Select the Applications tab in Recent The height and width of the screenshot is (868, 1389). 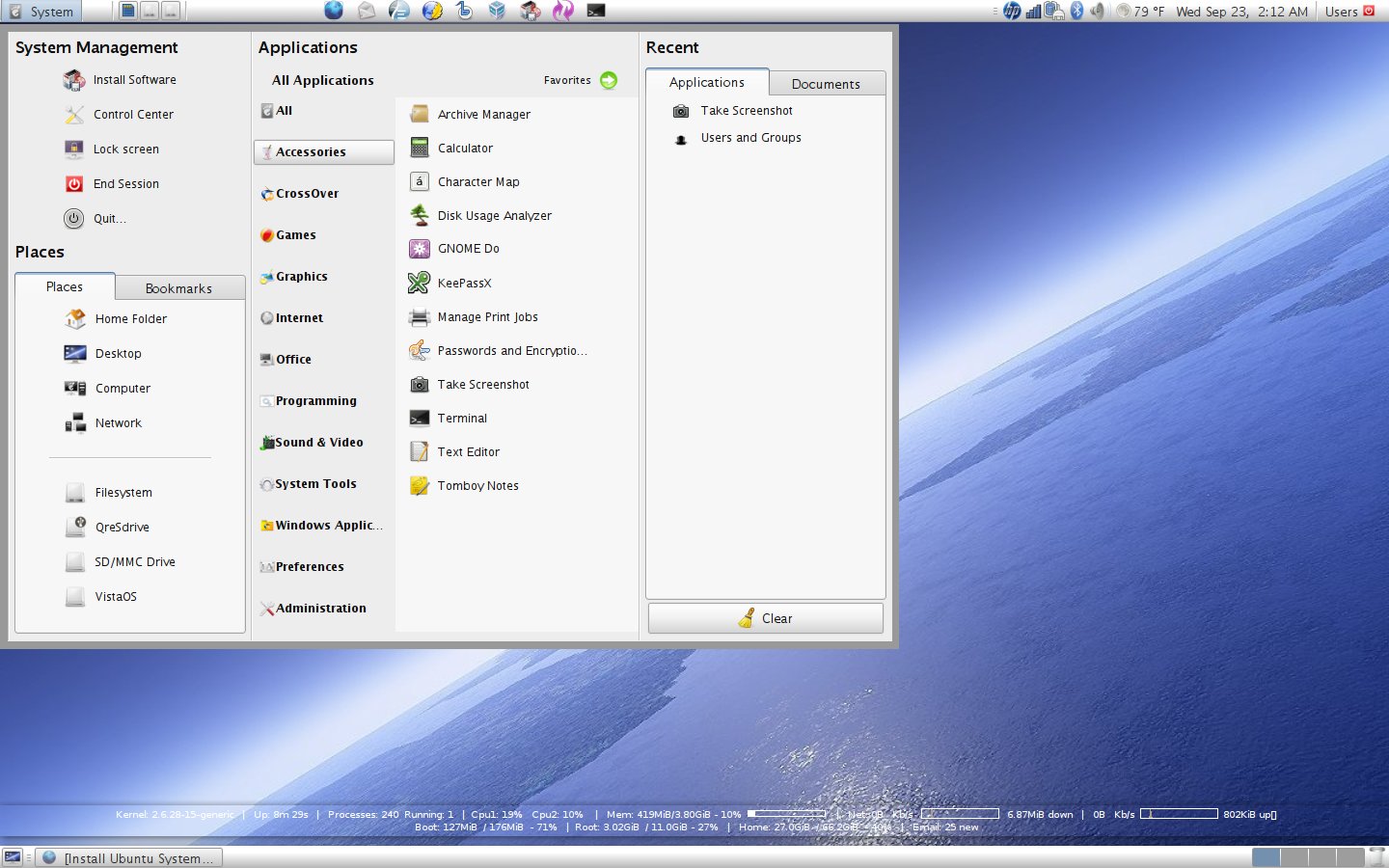coord(707,82)
